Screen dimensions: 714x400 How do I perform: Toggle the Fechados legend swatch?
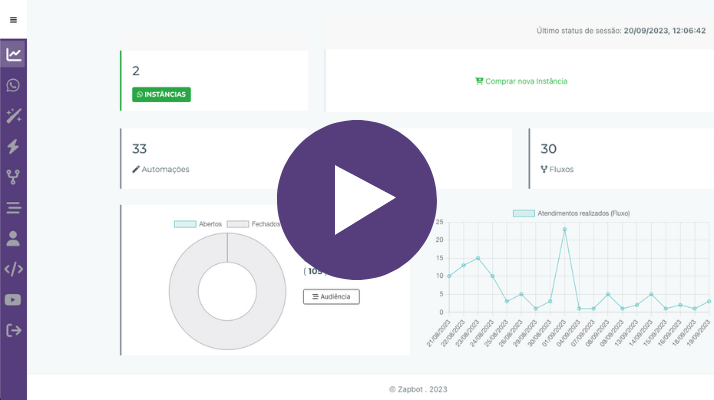[237, 224]
